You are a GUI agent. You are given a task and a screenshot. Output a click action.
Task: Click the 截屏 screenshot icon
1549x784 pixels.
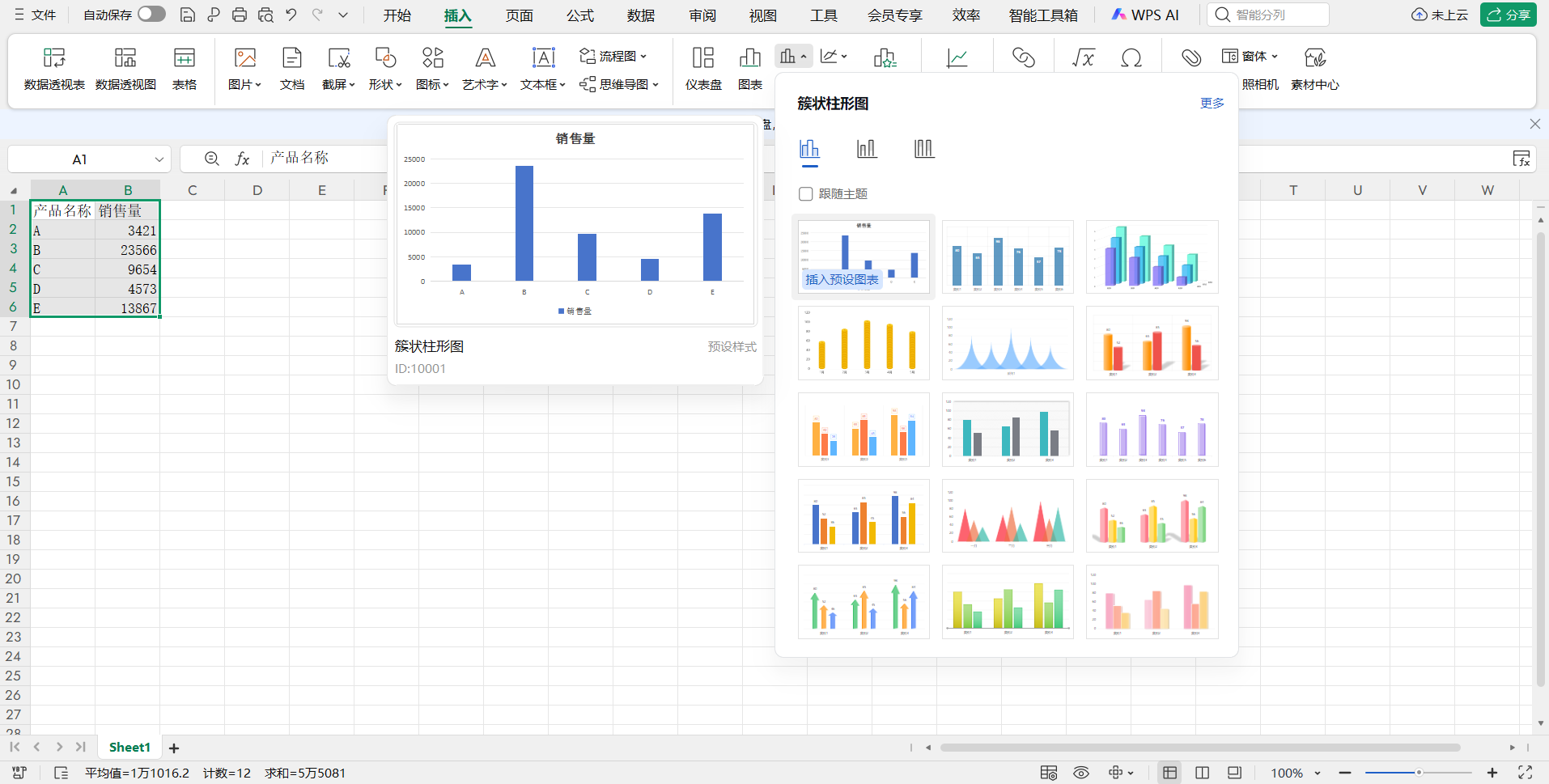click(338, 58)
